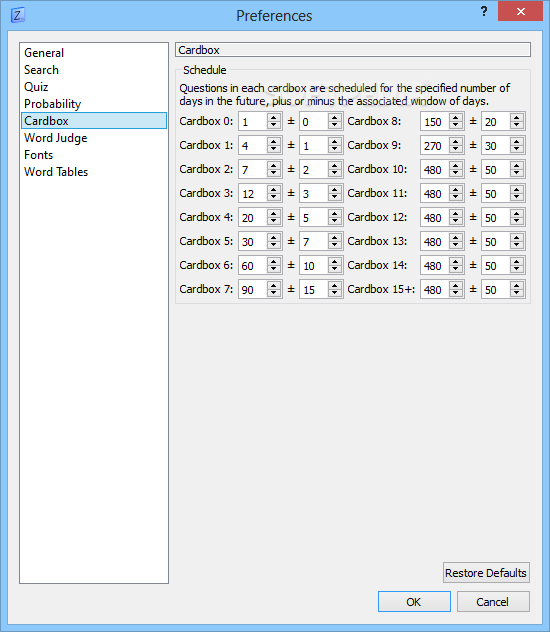
Task: Click the Restore Defaults button
Action: tap(486, 573)
